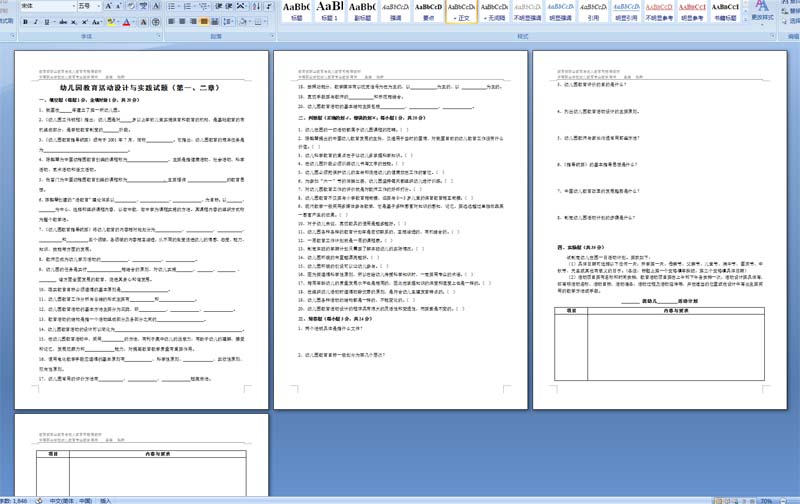
Task: Align text to the right
Action: [x=193, y=21]
